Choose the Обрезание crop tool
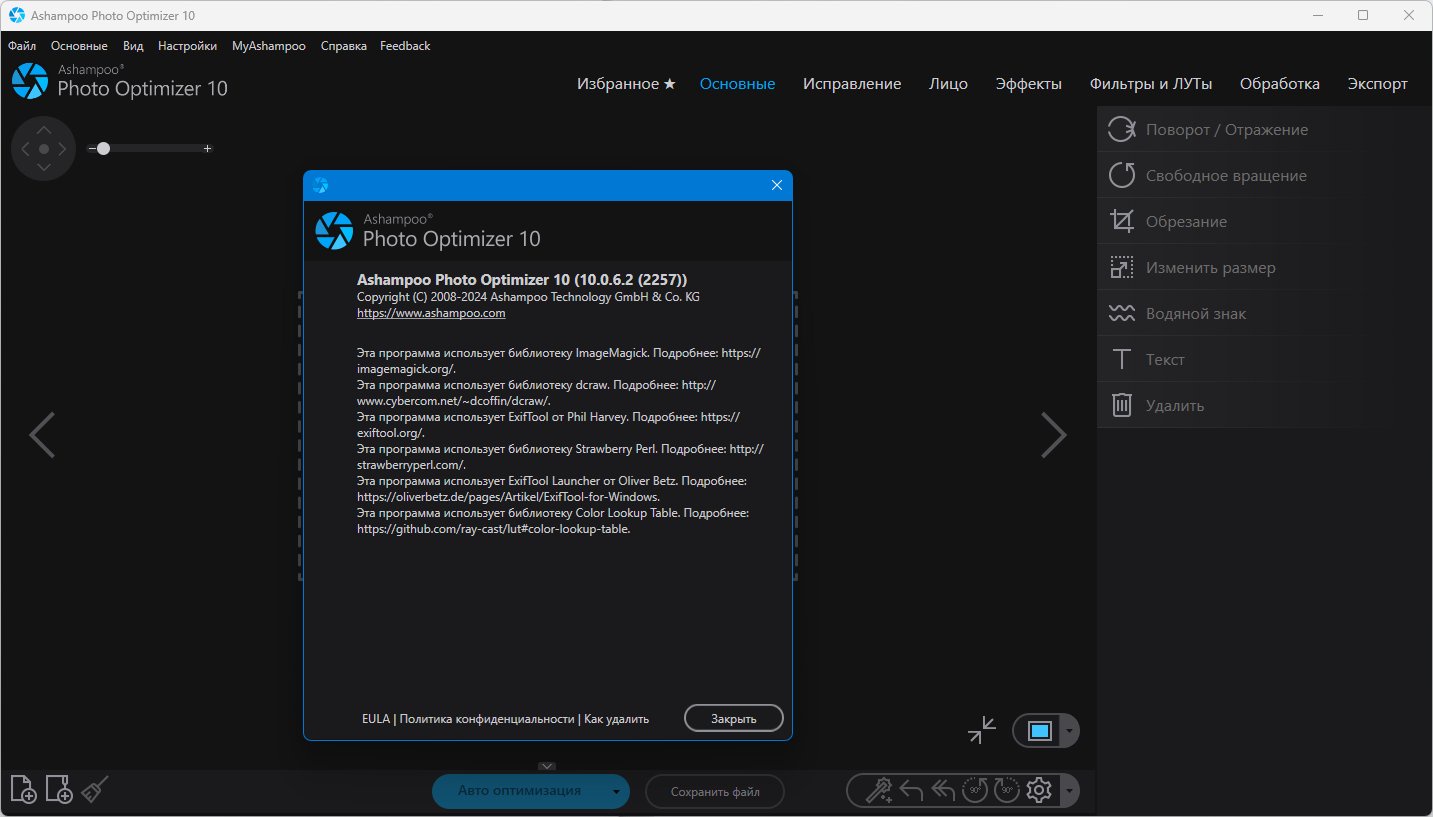Screen dimensions: 1433x817 coord(1264,221)
